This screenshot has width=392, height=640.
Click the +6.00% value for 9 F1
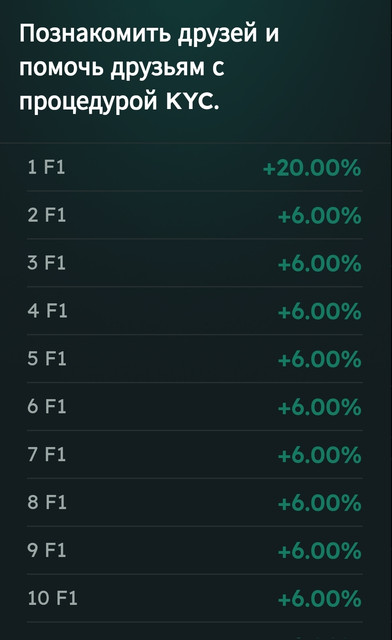(x=320, y=551)
